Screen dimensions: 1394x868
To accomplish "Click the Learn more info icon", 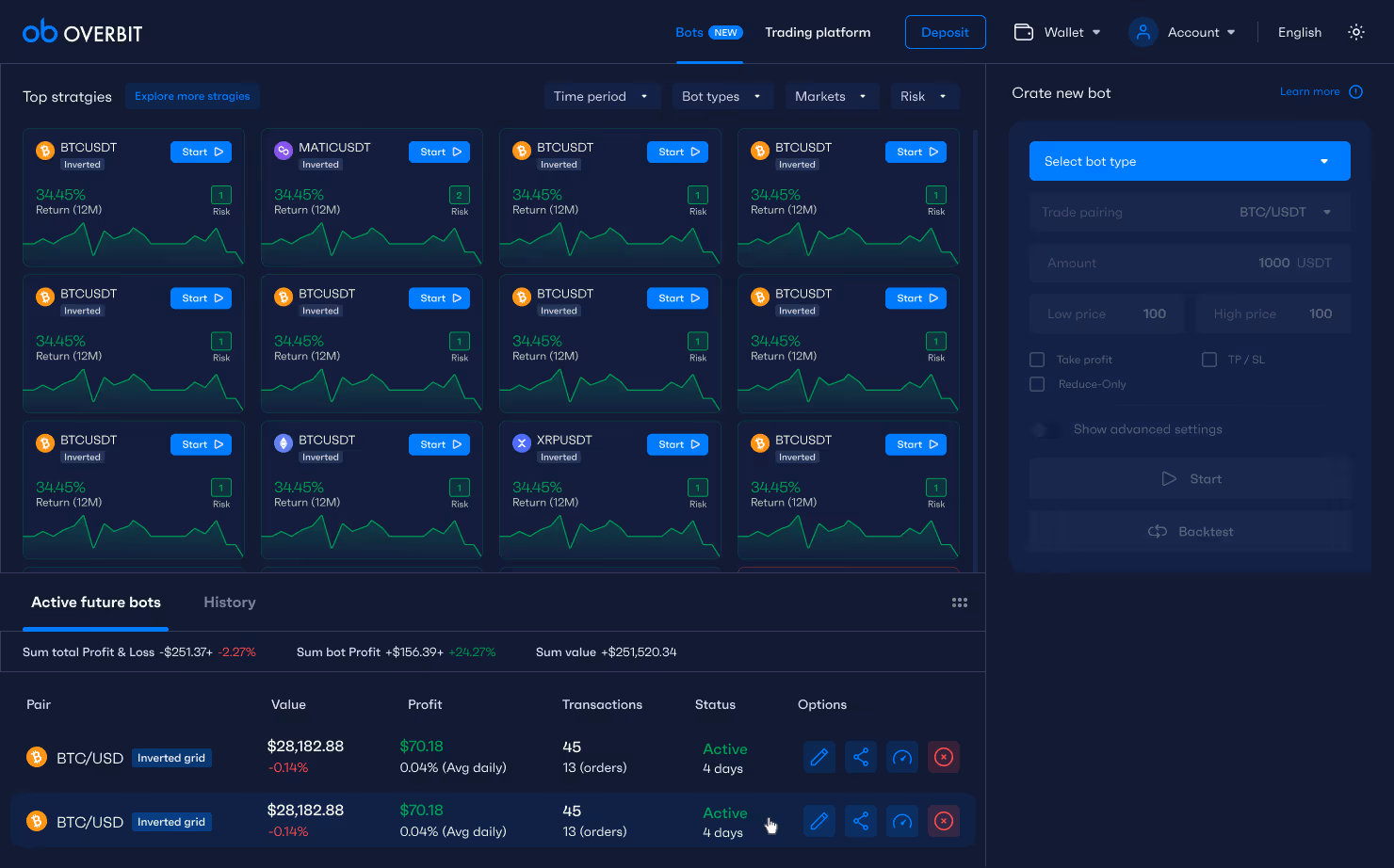I will click(1356, 91).
